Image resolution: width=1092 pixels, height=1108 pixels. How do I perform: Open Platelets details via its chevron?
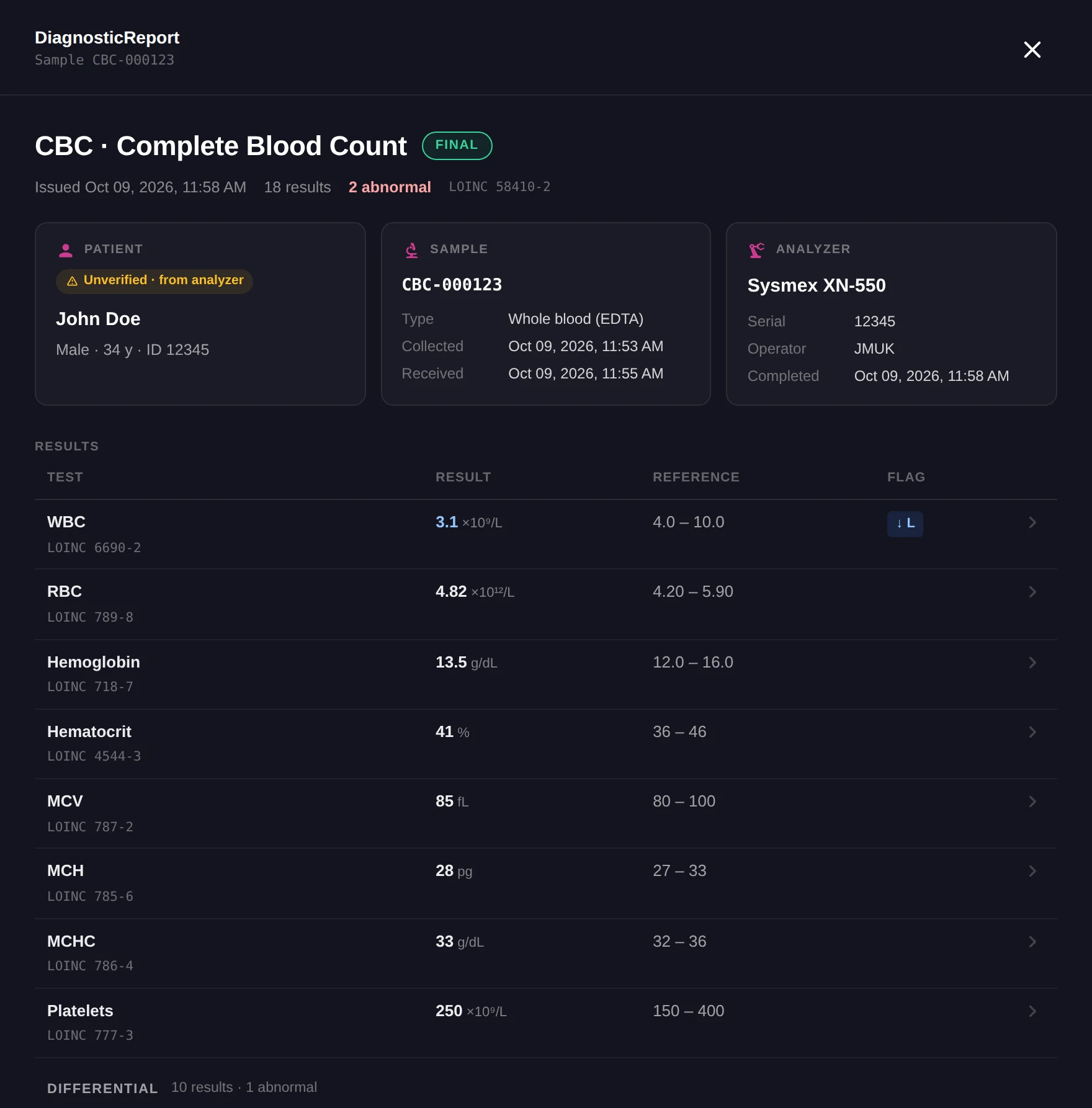pos(1032,1011)
